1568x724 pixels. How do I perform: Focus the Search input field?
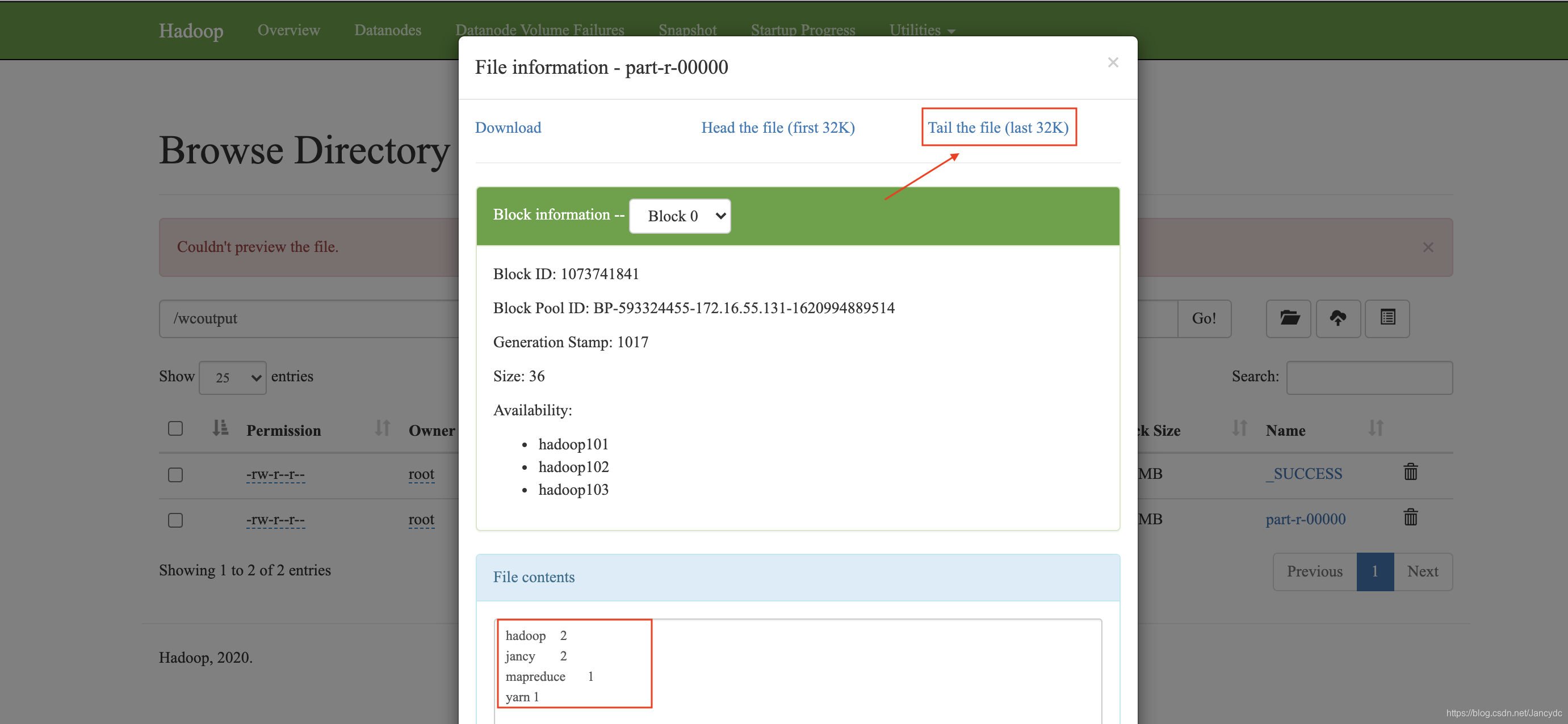pyautogui.click(x=1369, y=378)
